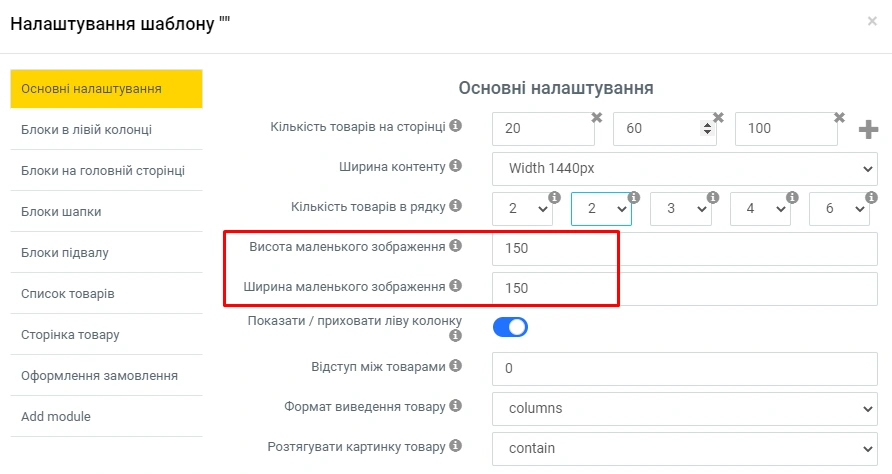Remove the 20 products-per-page value
892x474 pixels.
597,117
